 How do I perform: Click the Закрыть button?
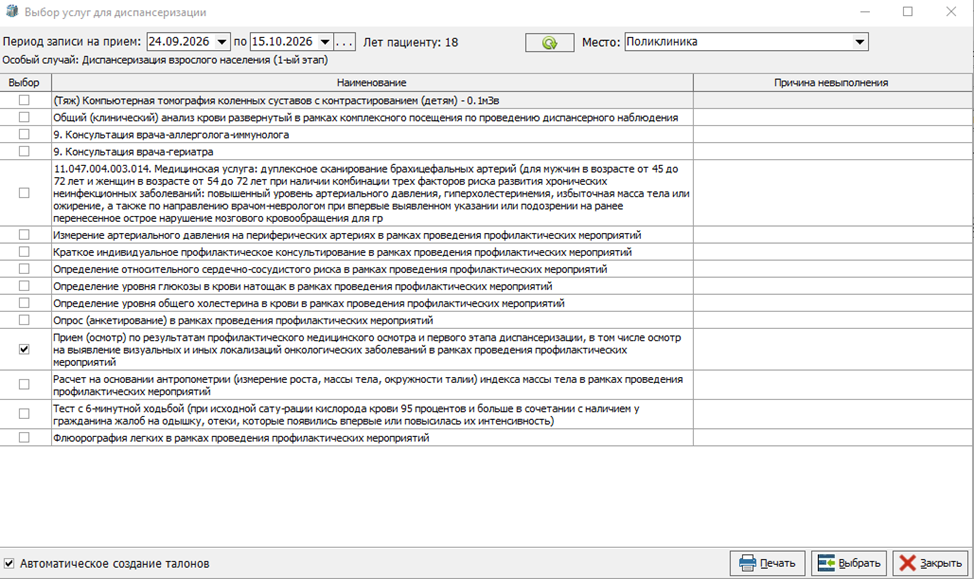coord(931,563)
